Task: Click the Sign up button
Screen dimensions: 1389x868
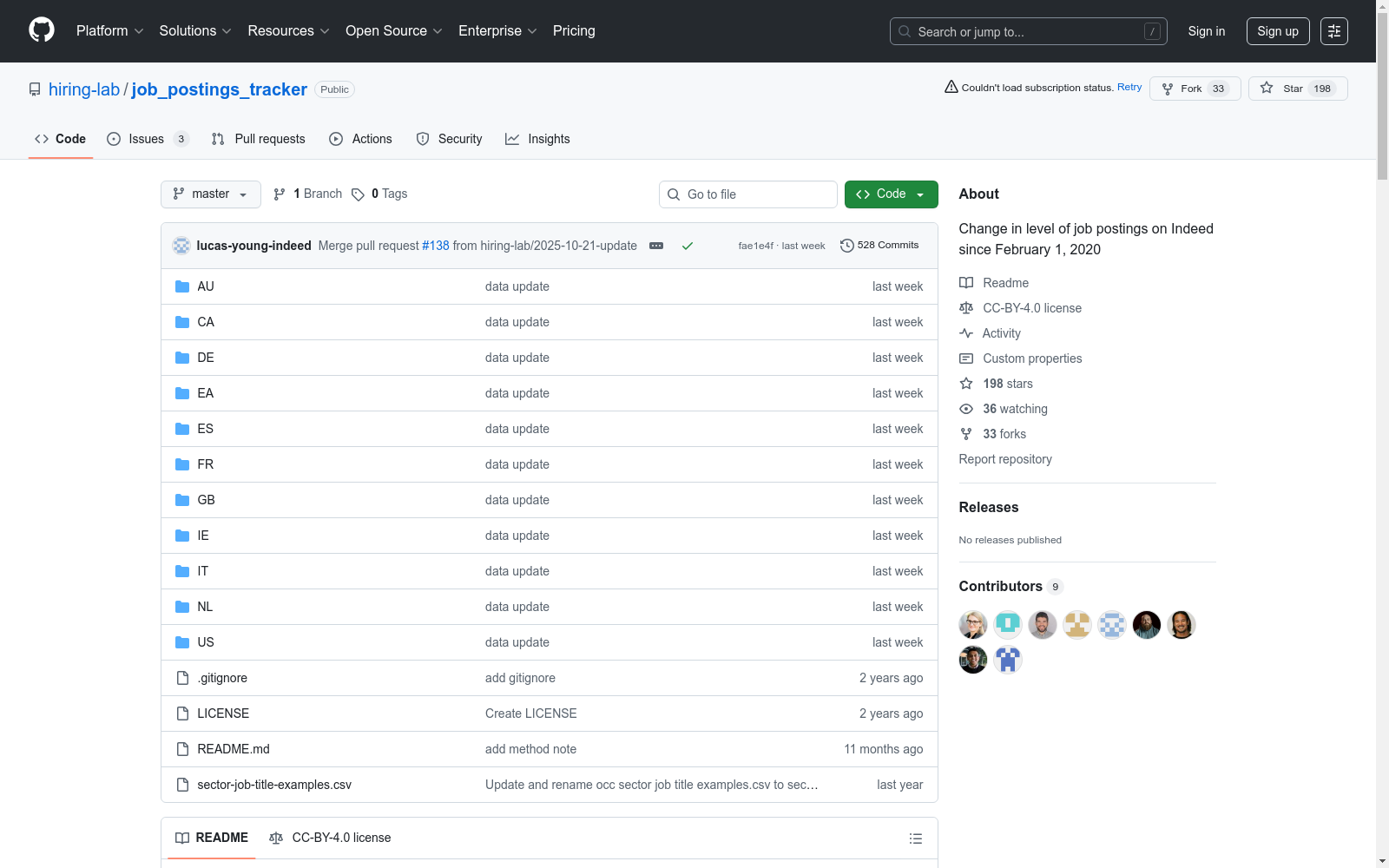Action: (1278, 31)
